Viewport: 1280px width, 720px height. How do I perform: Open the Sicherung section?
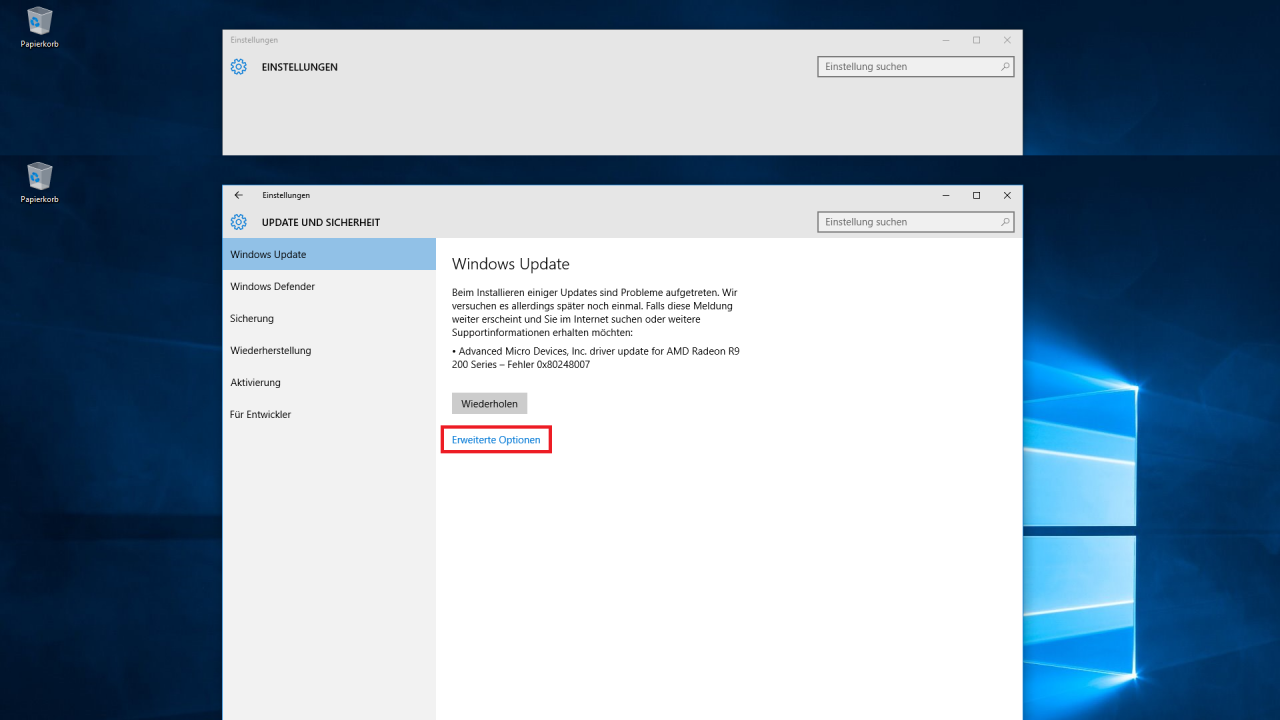pos(329,318)
